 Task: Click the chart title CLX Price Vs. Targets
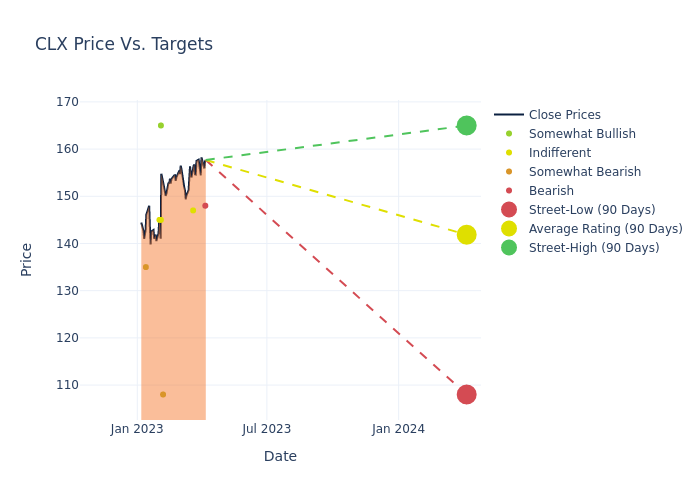coord(124,44)
